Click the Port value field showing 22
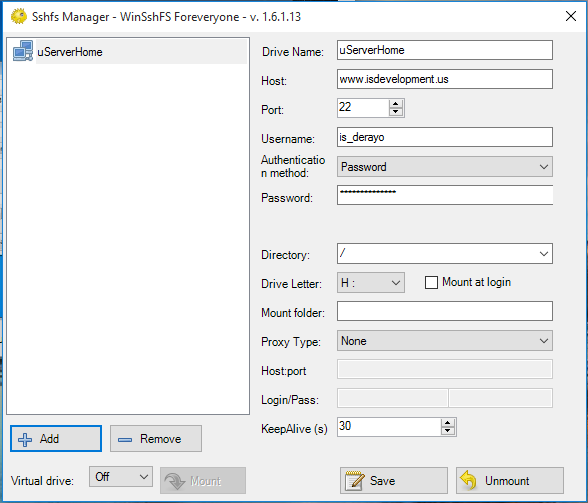 [x=363, y=108]
